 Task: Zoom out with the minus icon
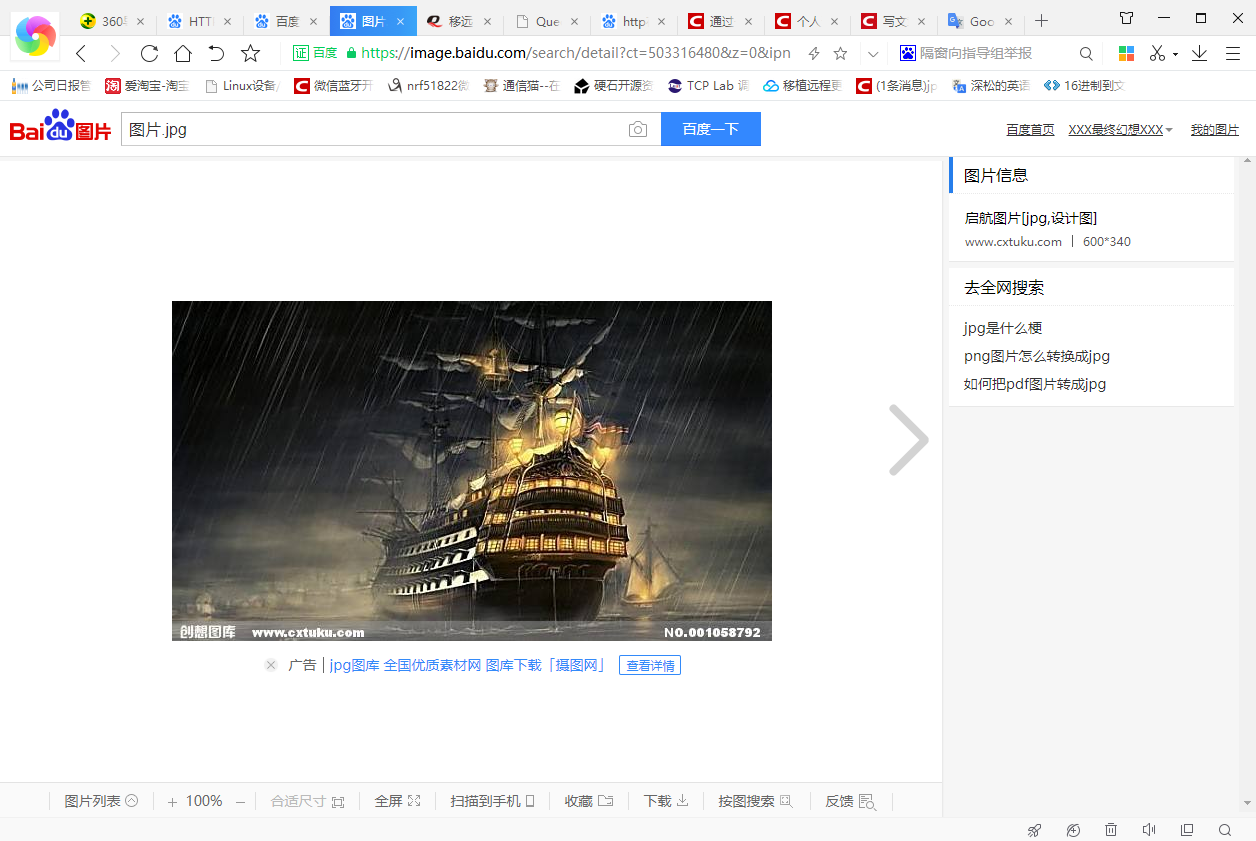point(240,802)
